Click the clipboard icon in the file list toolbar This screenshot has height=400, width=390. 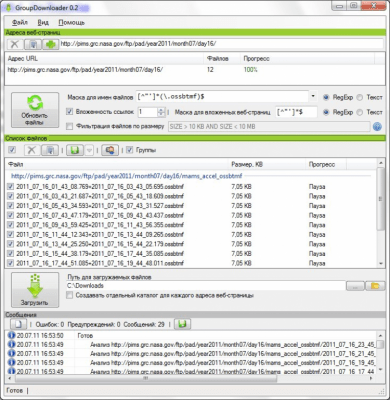click(50, 150)
